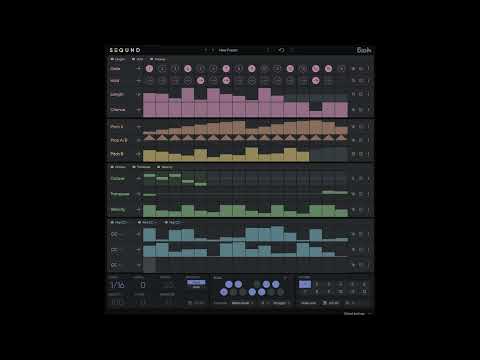Select pattern slot 6 in pattern grid
This screenshot has height=360, width=480.
[x=364, y=284]
